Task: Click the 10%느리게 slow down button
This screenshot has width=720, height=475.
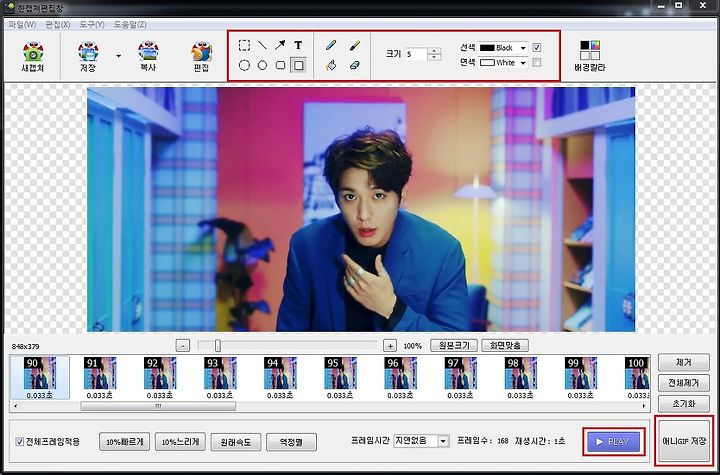Action: (180, 442)
